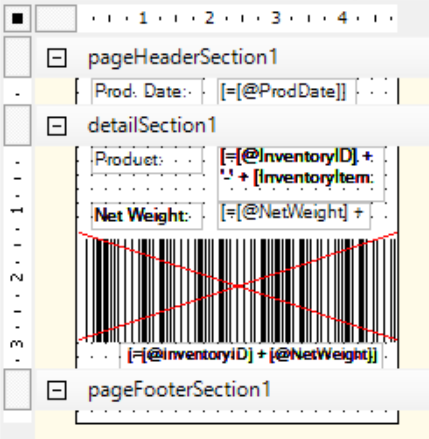
Task: Select the detailSection1 header bar
Action: 232,125
